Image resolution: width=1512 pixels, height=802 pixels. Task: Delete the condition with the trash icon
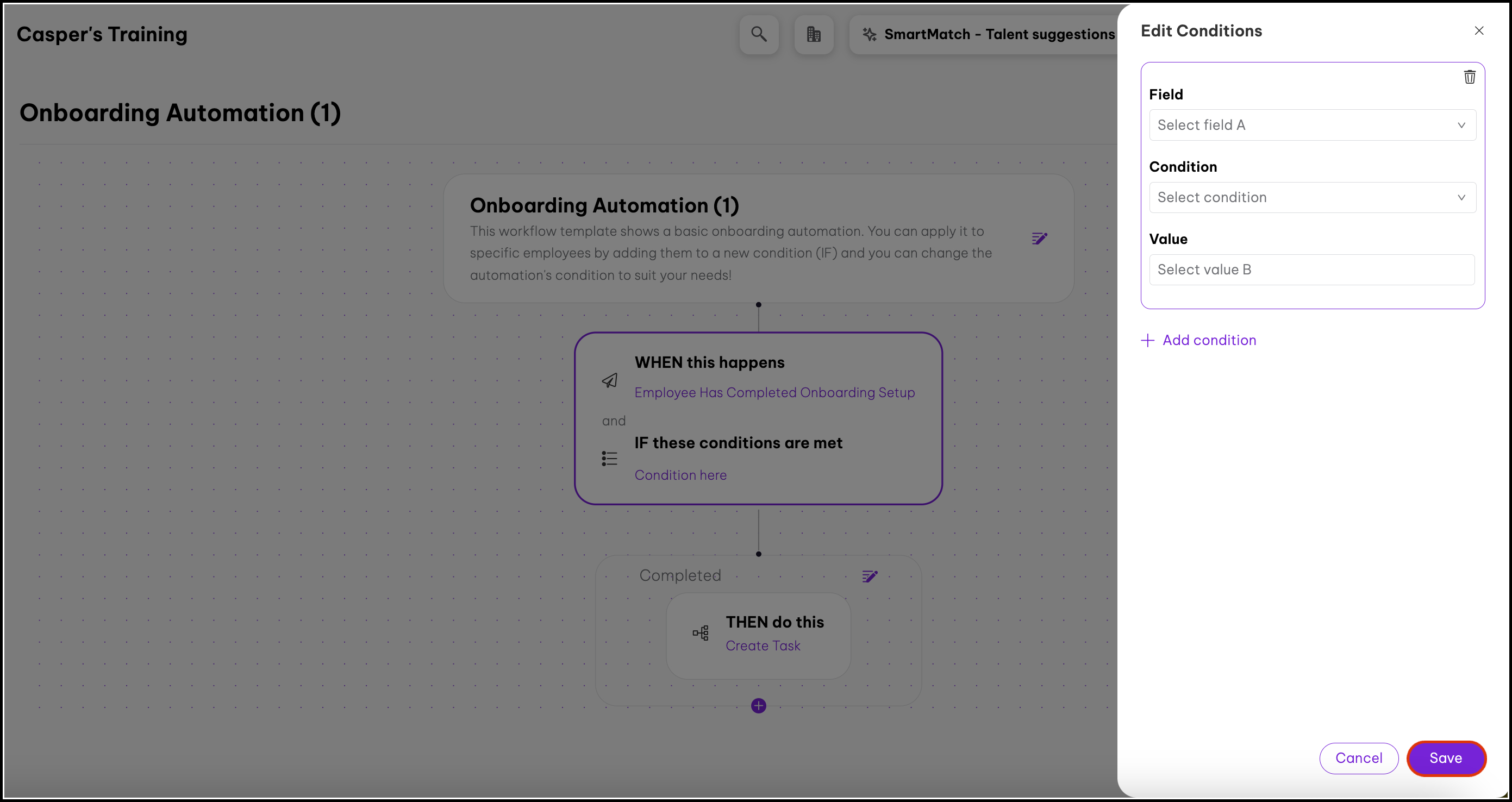(x=1469, y=77)
